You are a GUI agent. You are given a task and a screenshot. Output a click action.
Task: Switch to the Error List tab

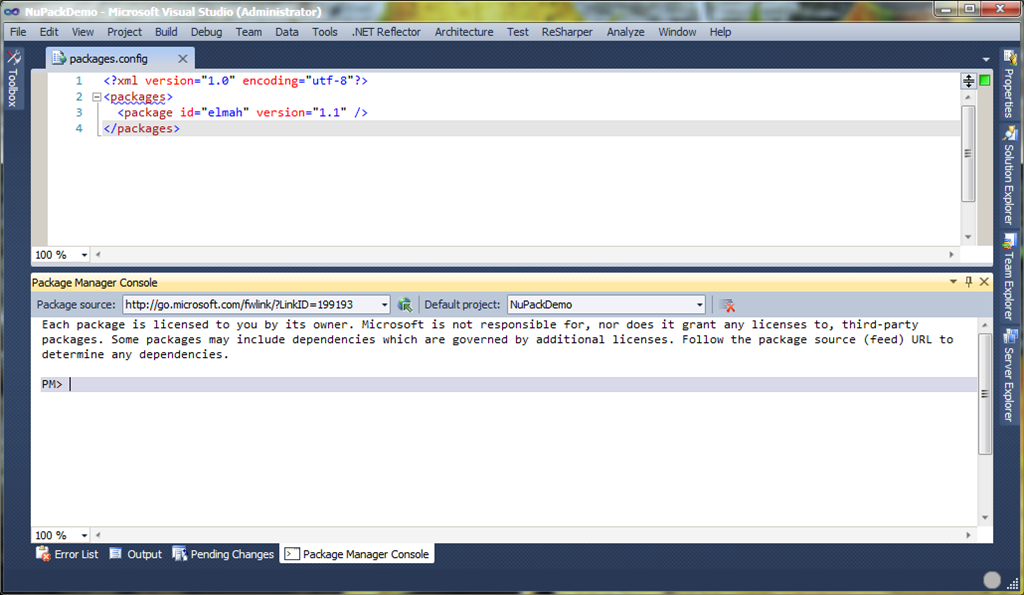[67, 554]
